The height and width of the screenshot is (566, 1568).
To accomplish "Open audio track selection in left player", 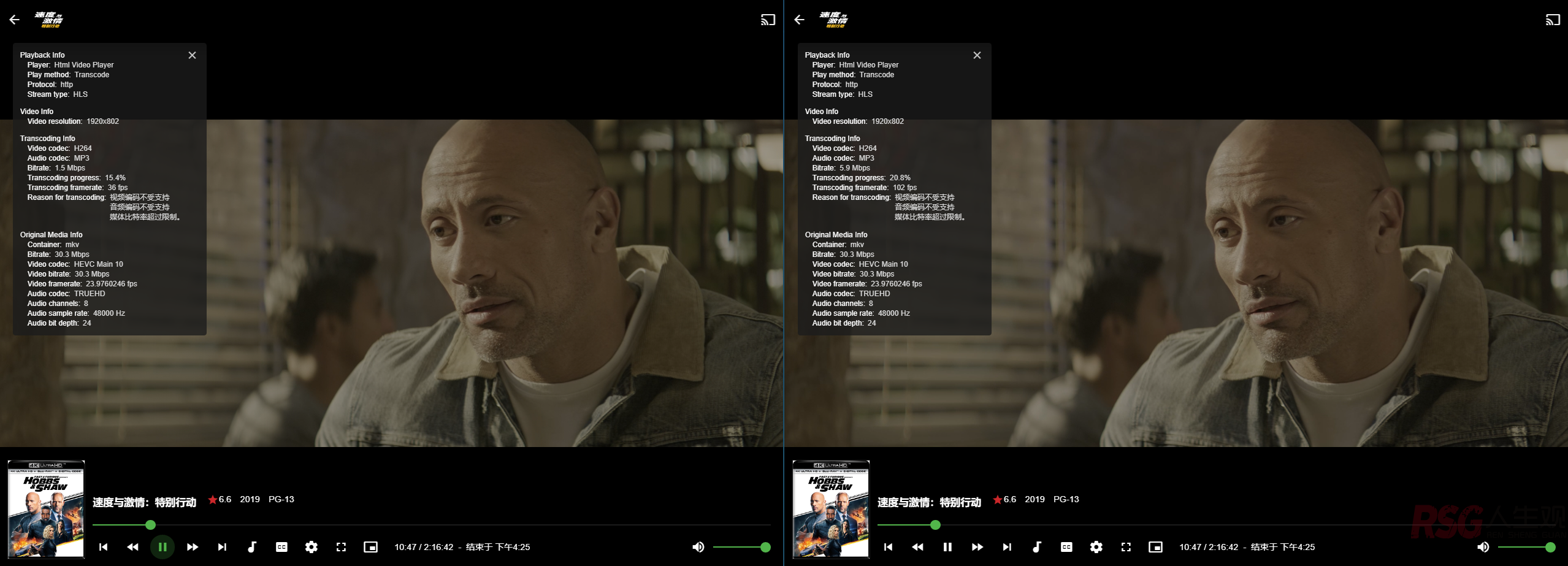I will coord(251,547).
